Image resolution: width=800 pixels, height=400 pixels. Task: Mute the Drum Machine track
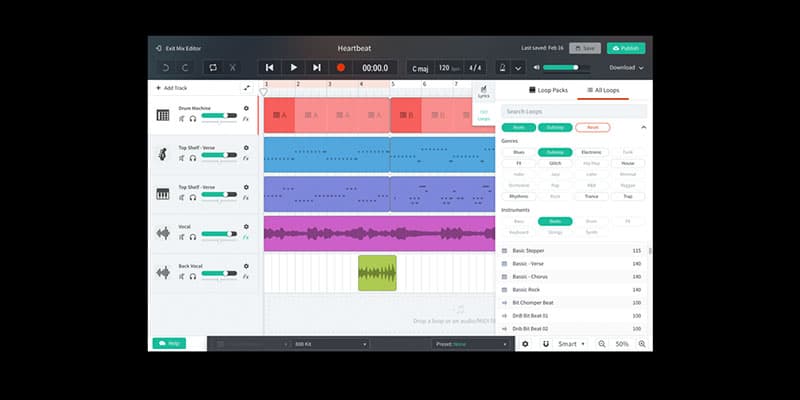[x=181, y=119]
